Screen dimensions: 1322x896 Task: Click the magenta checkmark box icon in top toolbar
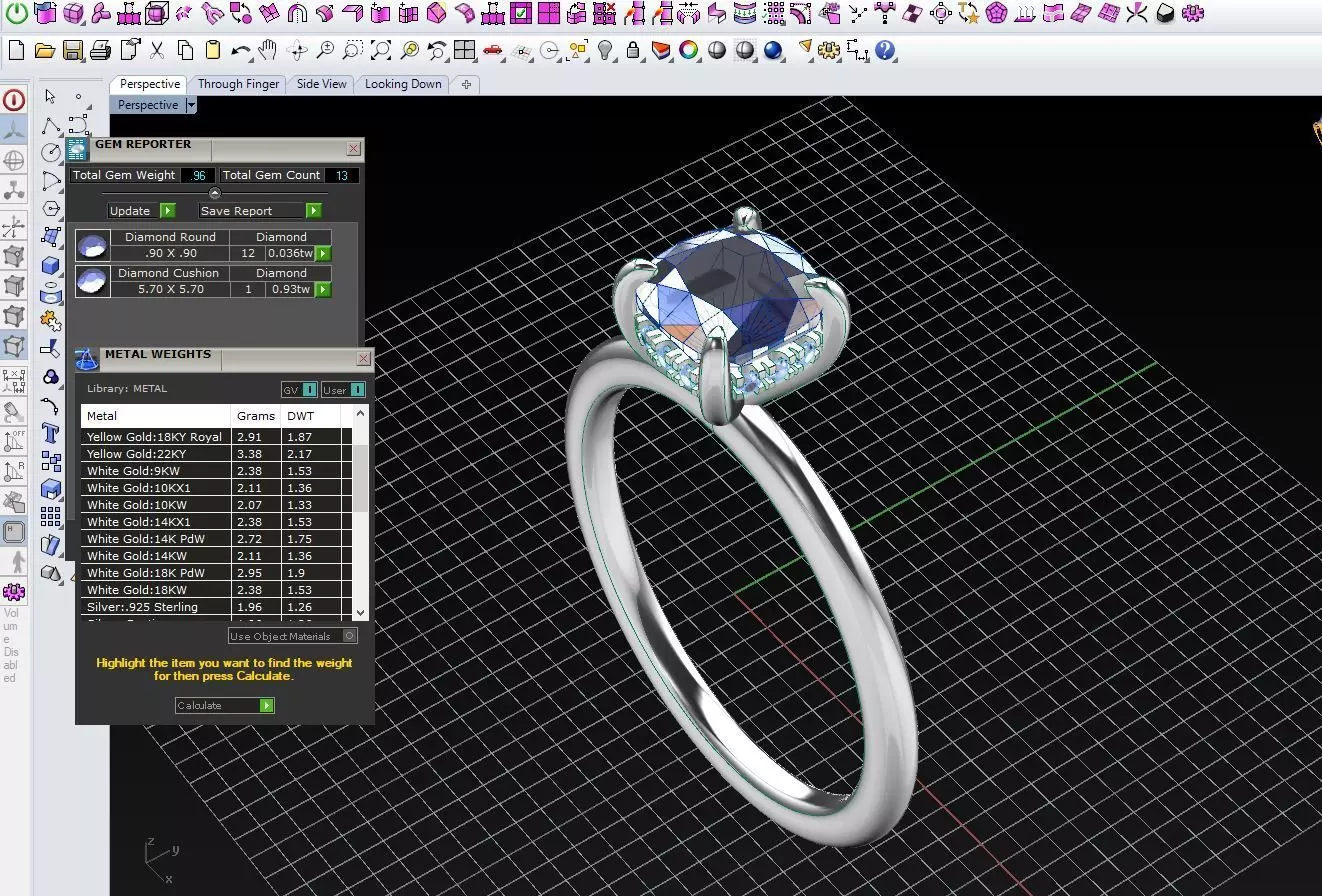pyautogui.click(x=520, y=14)
